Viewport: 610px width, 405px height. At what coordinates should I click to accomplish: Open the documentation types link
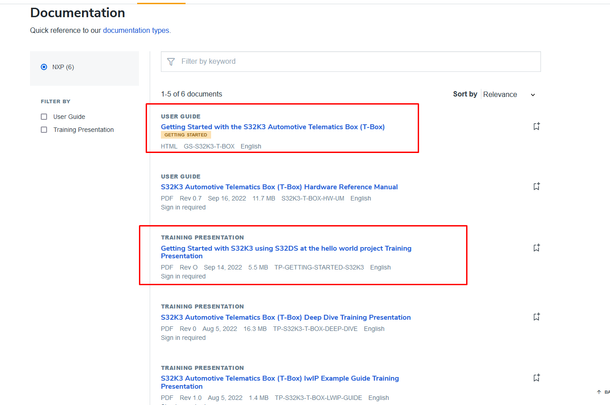click(136, 31)
